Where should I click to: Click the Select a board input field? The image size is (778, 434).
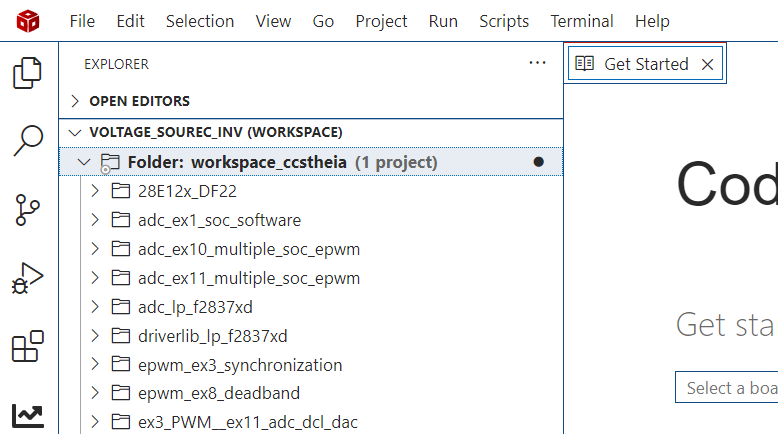pyautogui.click(x=727, y=387)
